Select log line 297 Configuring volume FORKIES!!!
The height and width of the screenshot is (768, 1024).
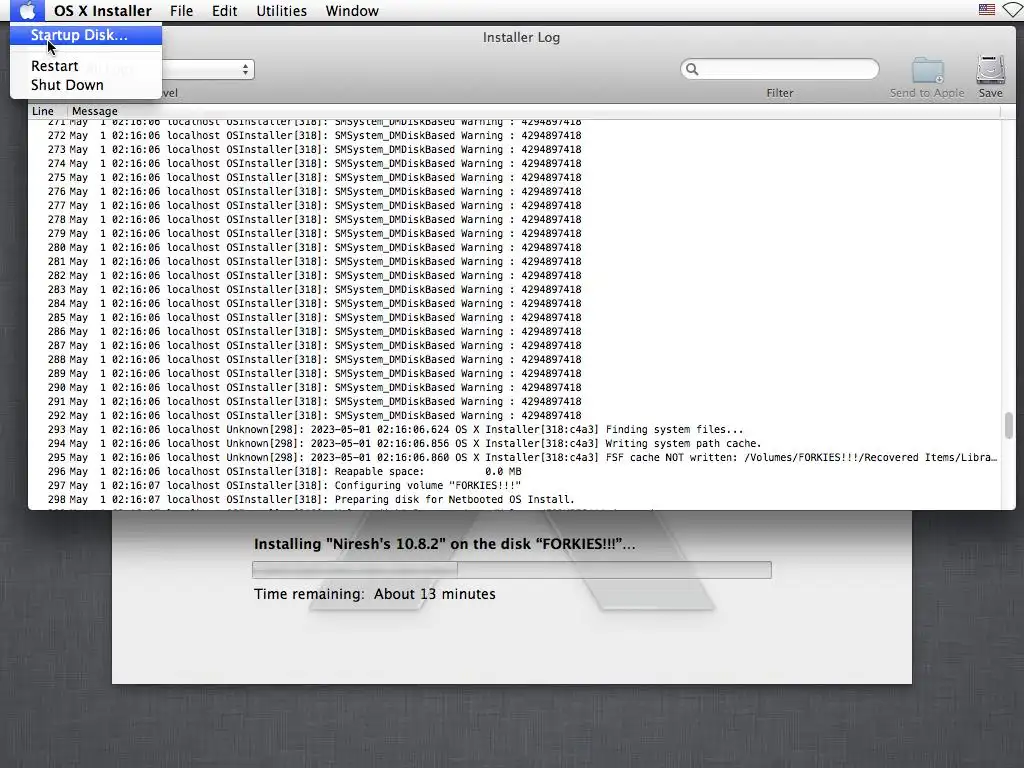pyautogui.click(x=515, y=486)
